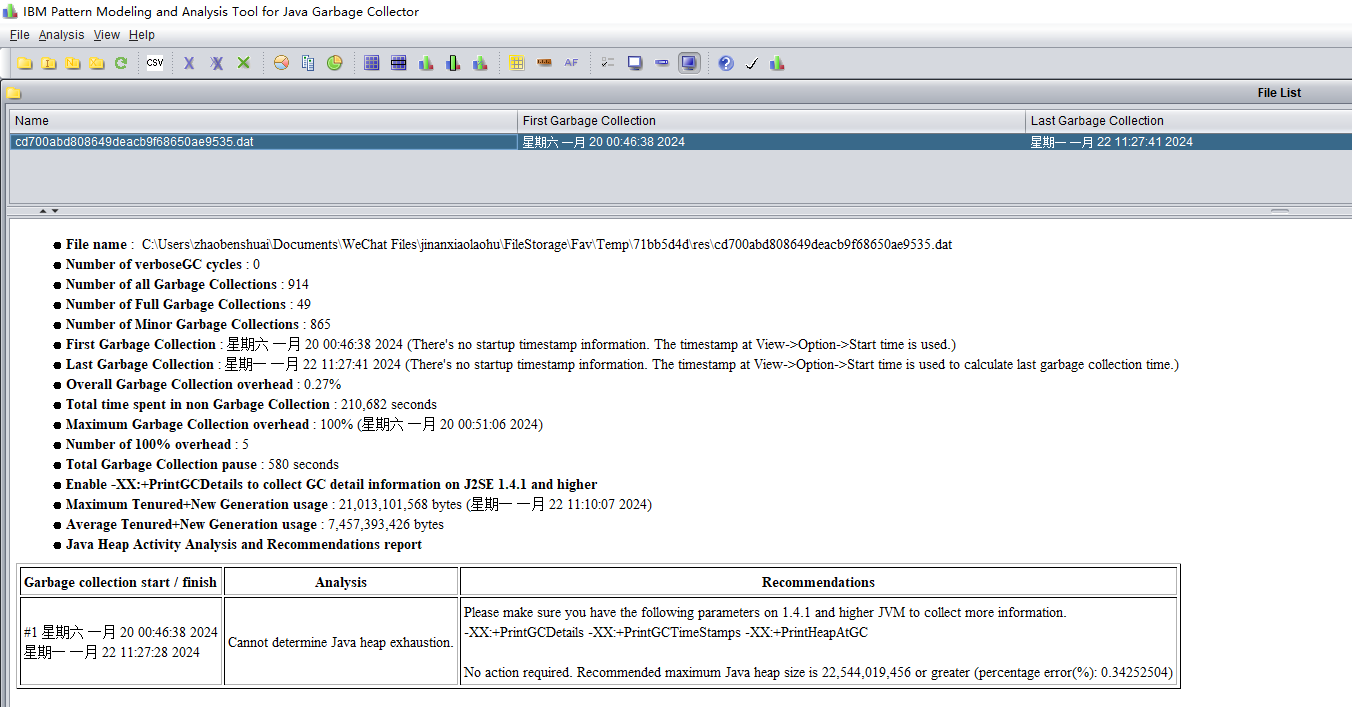Click the checklist options icon
The width and height of the screenshot is (1352, 707).
(608, 63)
